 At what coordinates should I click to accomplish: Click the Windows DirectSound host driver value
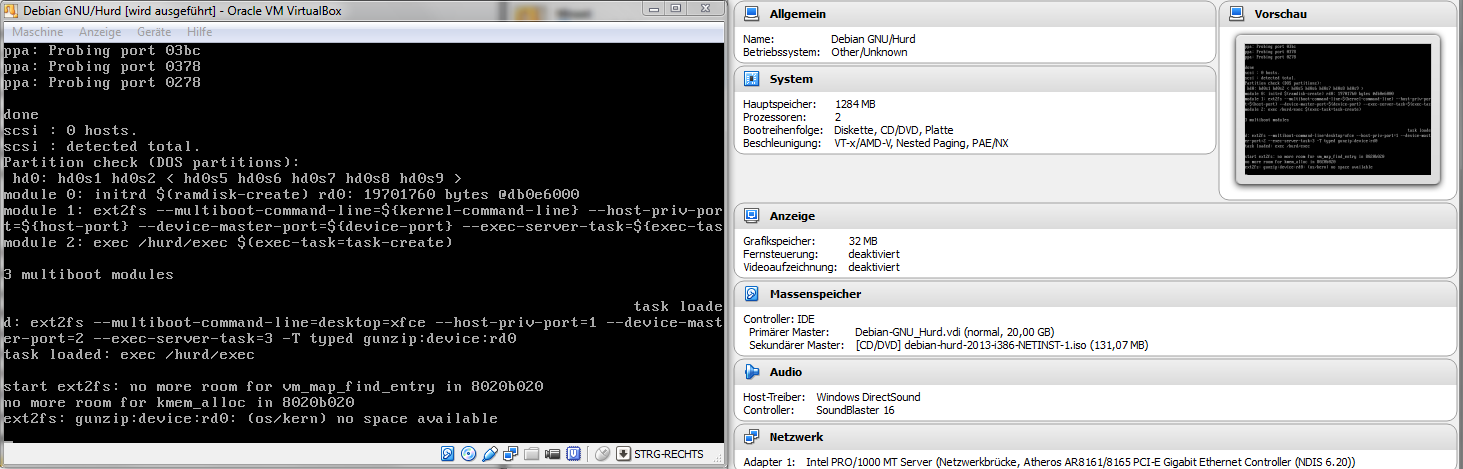(868, 397)
